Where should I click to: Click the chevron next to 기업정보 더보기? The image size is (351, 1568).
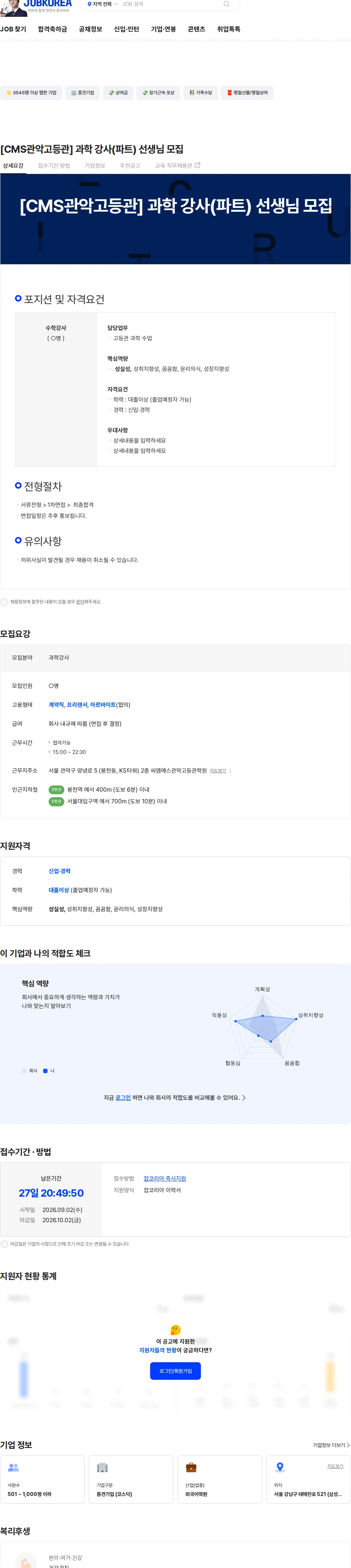pyautogui.click(x=348, y=1445)
